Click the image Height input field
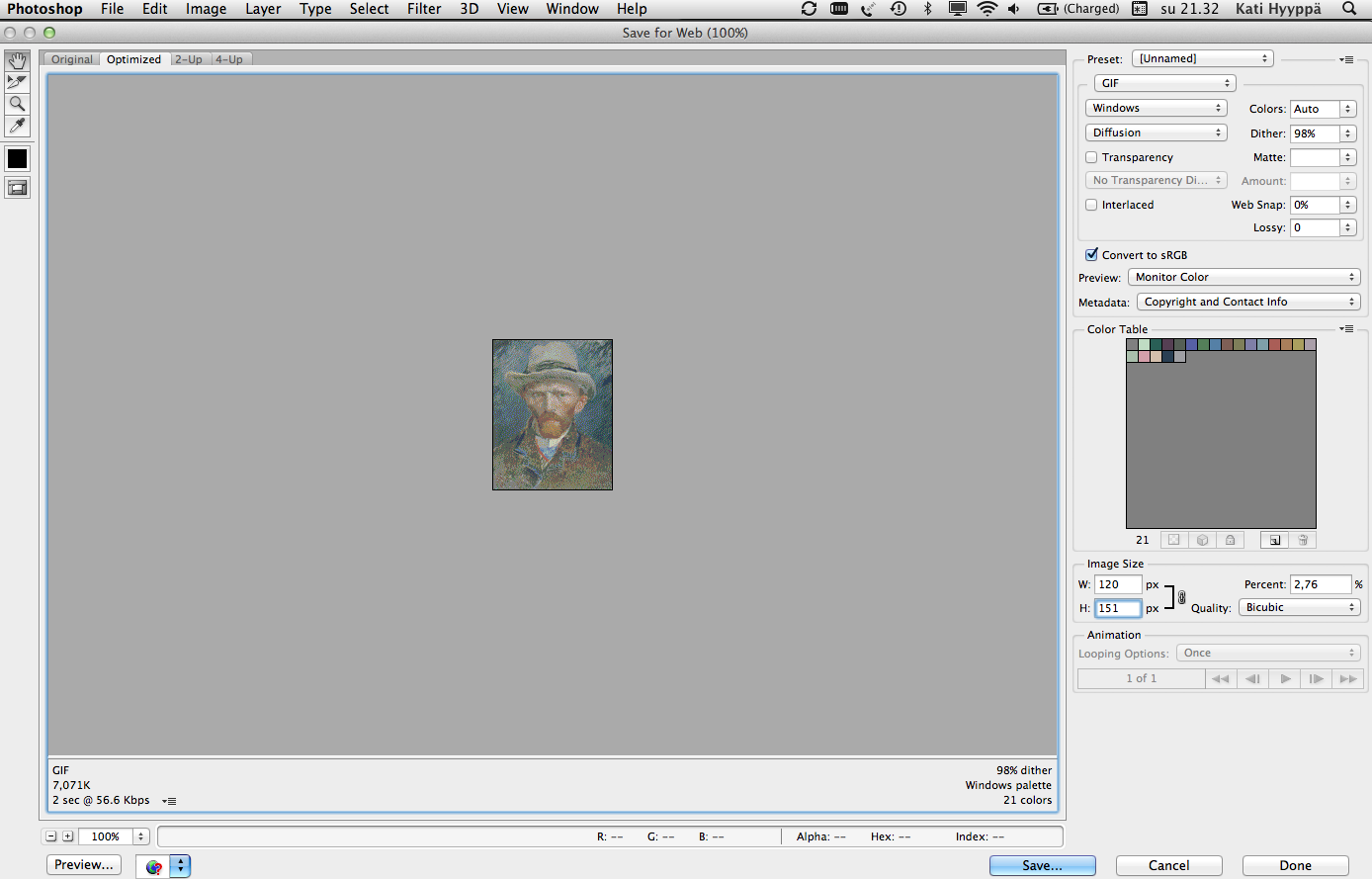 [x=1118, y=608]
